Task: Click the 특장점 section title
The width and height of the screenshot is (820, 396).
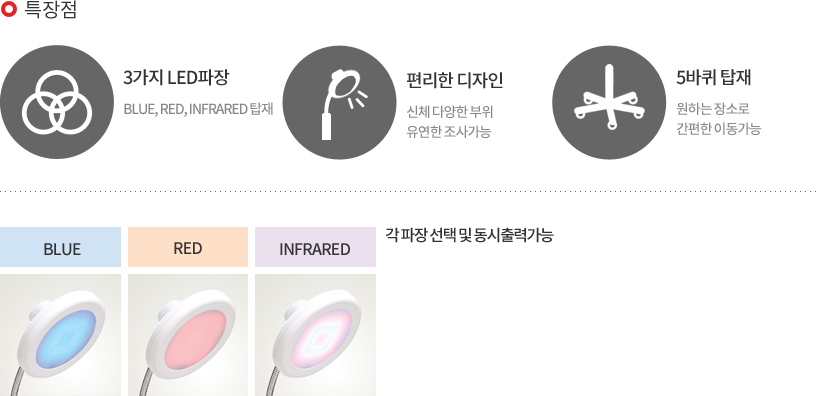Action: [x=51, y=9]
